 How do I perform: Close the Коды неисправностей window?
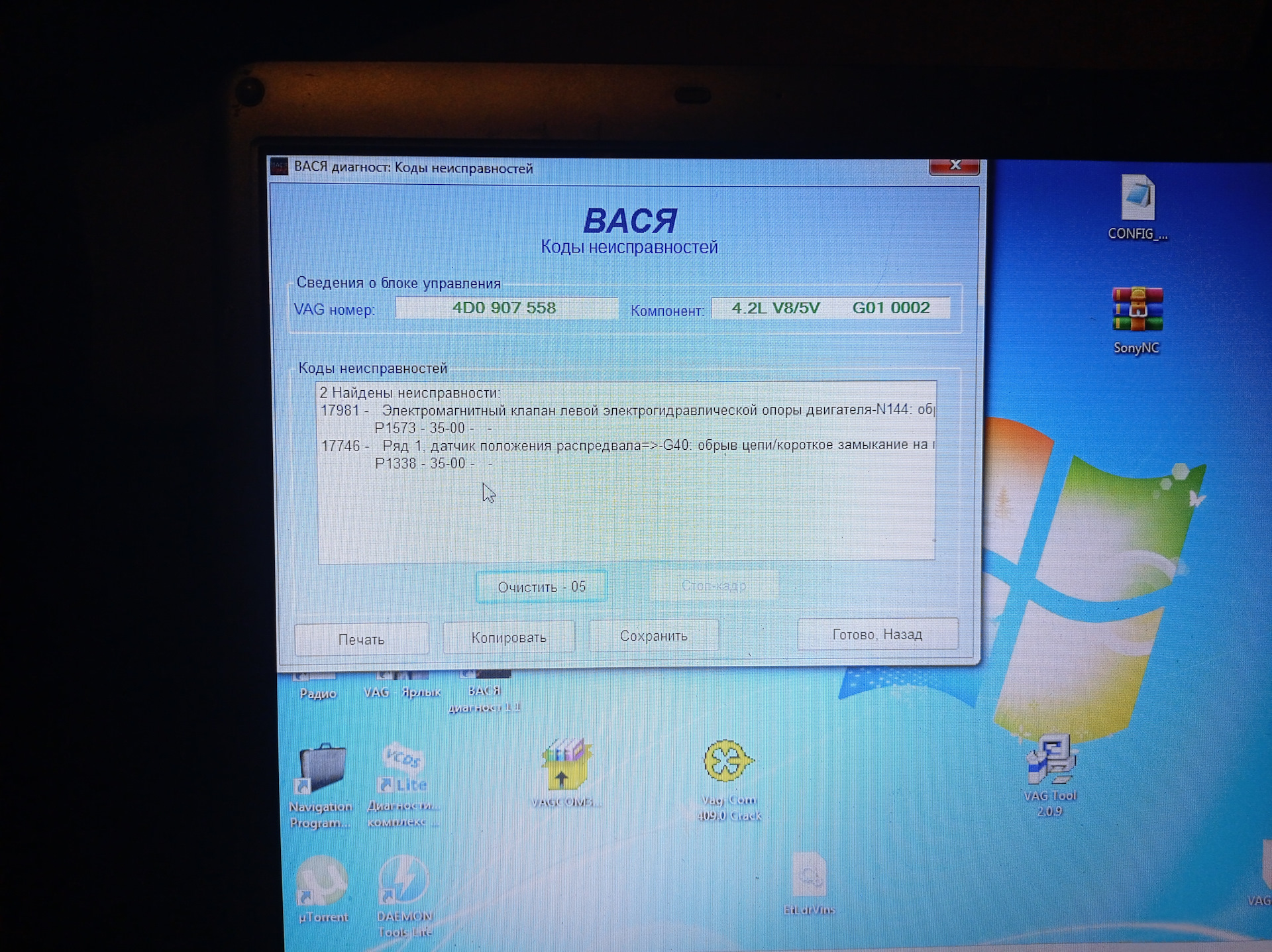(954, 166)
